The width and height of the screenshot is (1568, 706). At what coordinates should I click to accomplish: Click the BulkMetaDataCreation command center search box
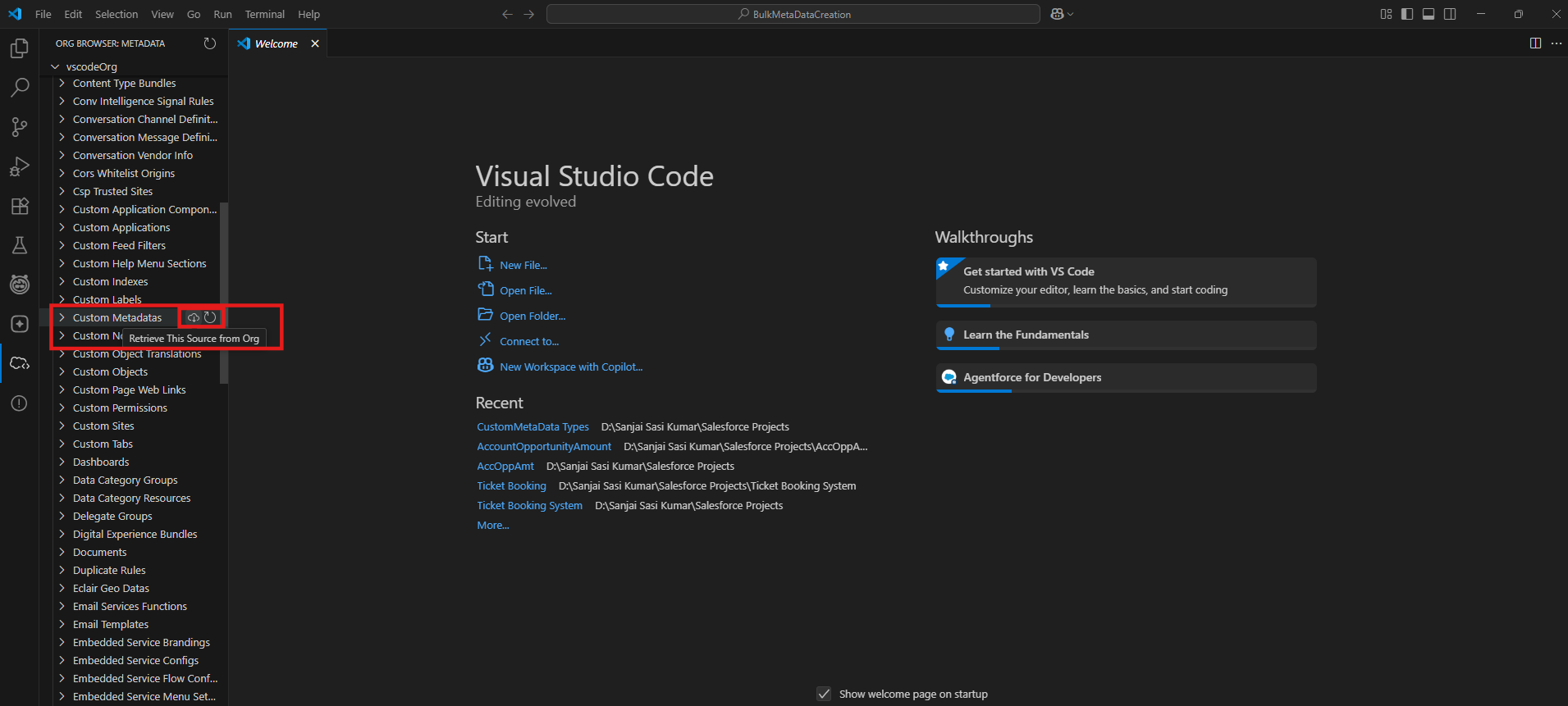coord(793,14)
